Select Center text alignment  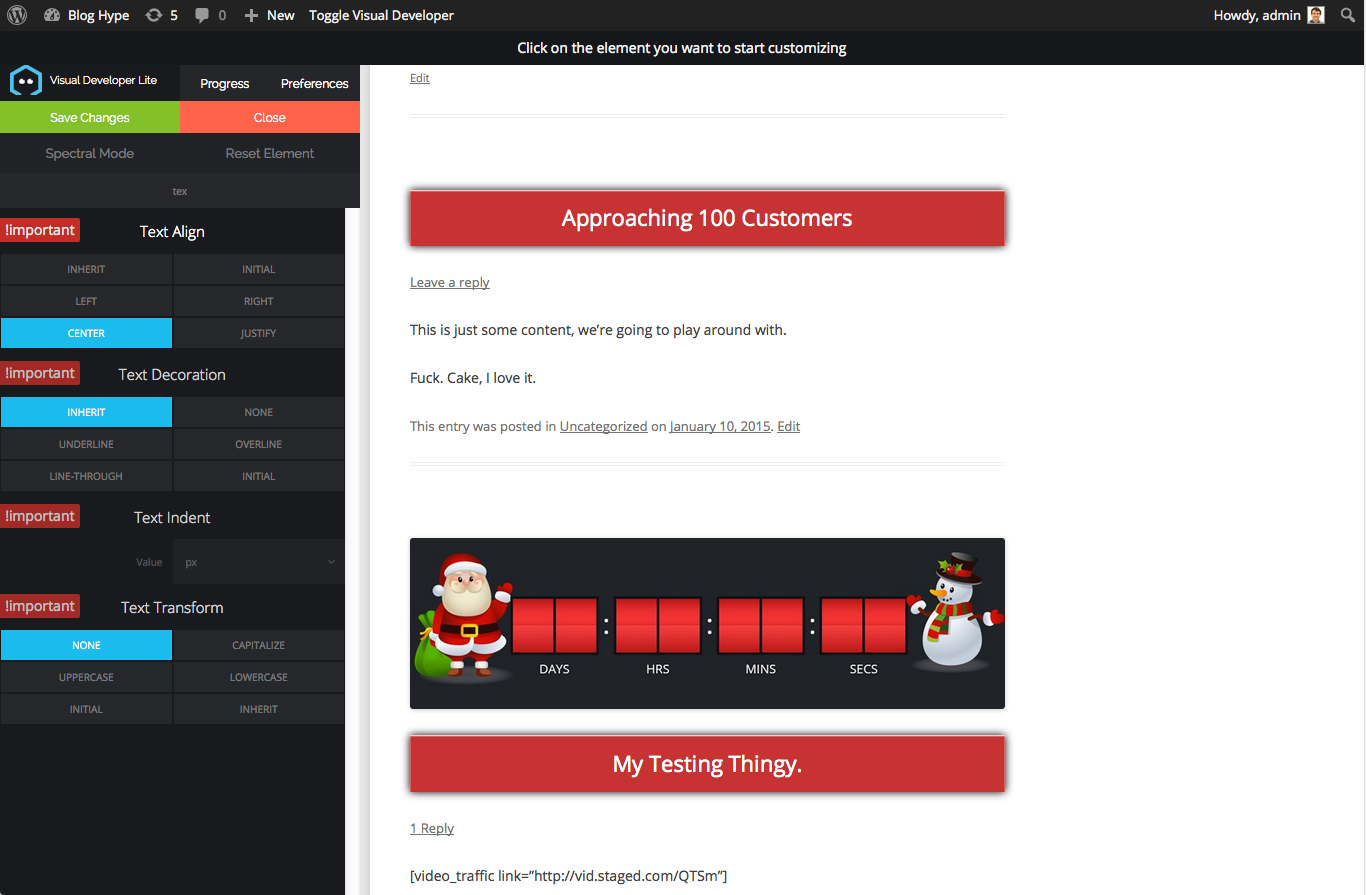click(86, 333)
